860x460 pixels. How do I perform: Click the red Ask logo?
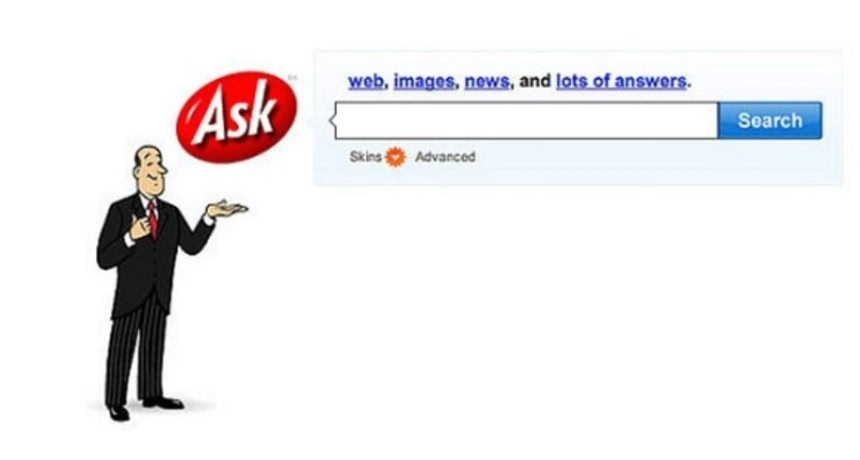236,117
